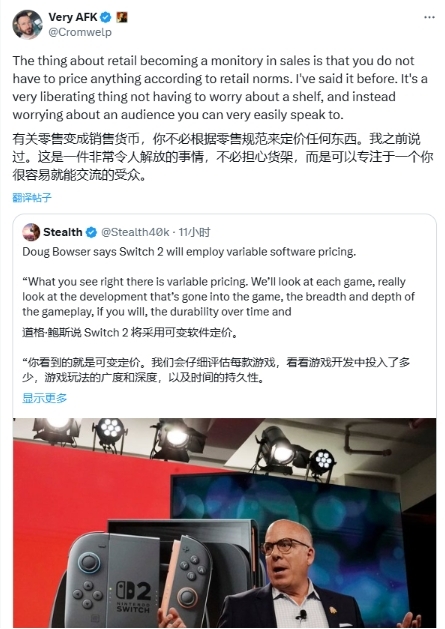The height and width of the screenshot is (629, 445).
Task: Click the 翻译帖子 translate post link
Action: pyautogui.click(x=32, y=197)
